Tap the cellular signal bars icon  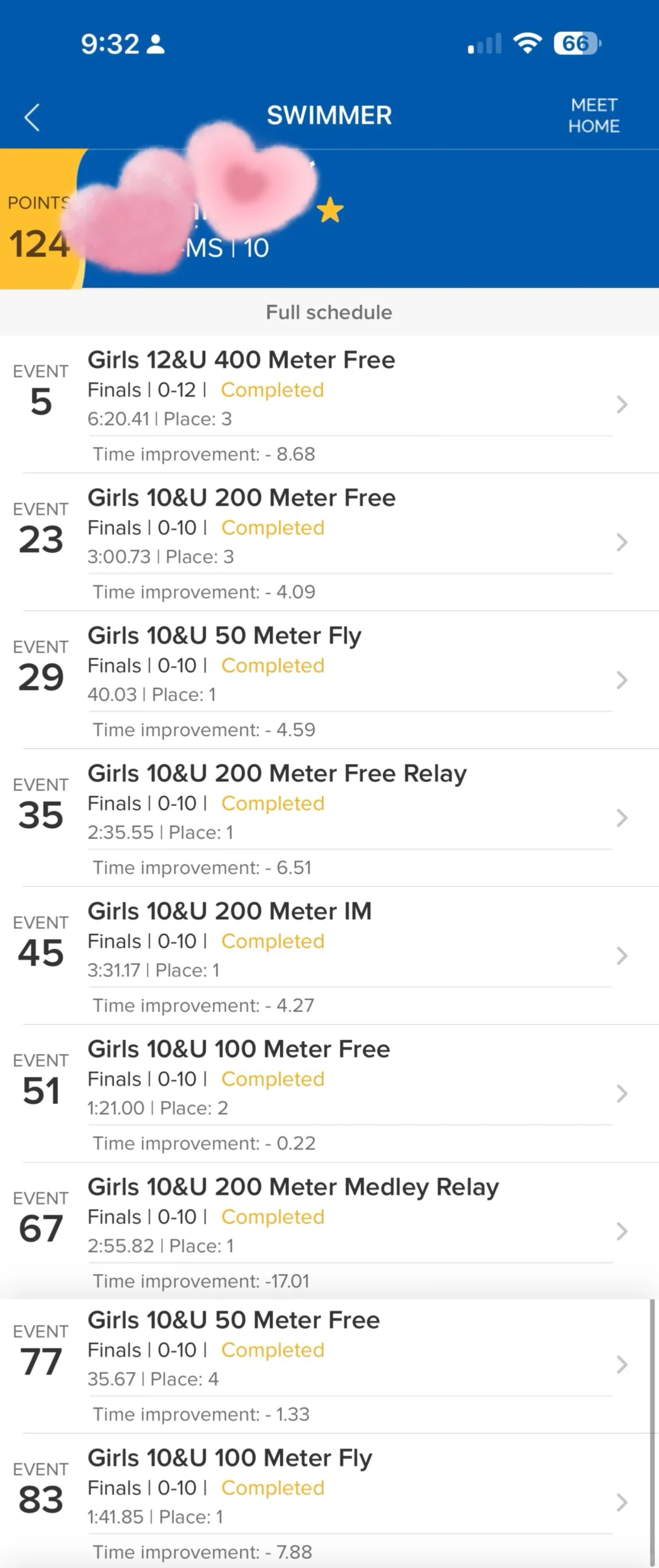(485, 44)
